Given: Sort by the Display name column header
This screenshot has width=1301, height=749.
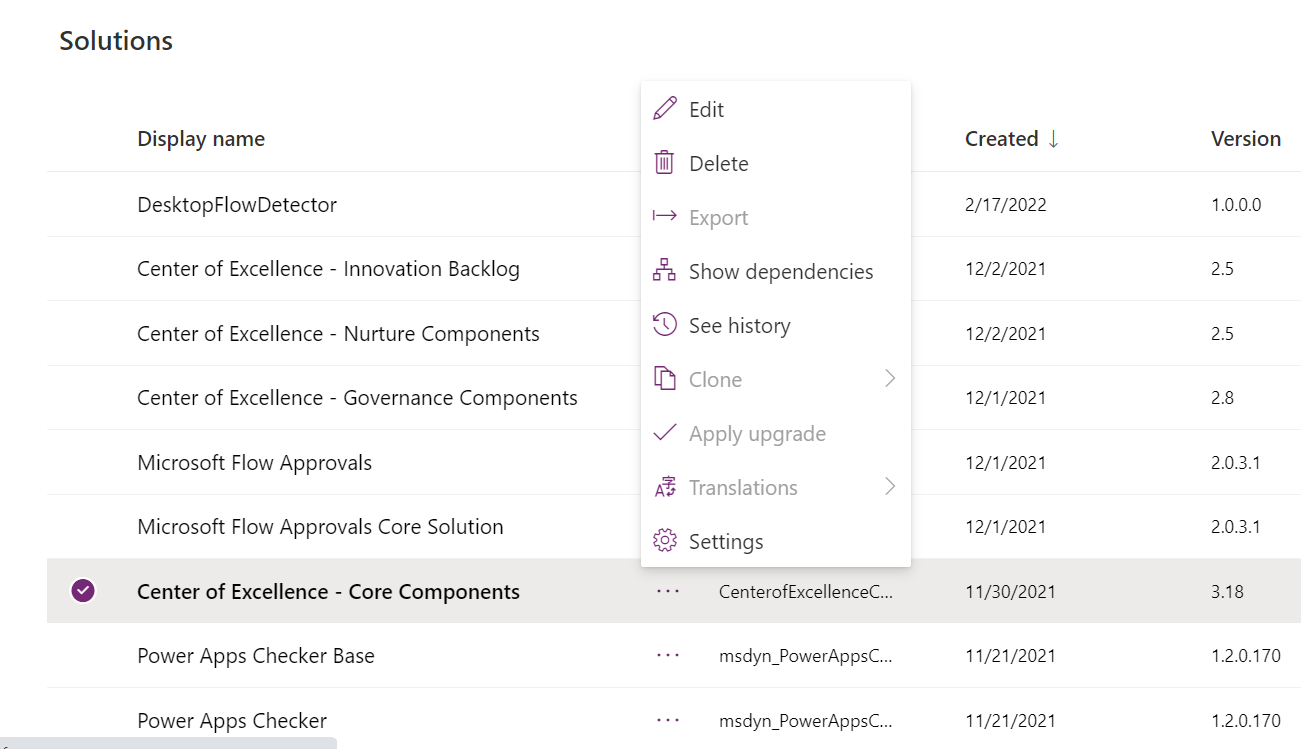Looking at the screenshot, I should tap(201, 139).
